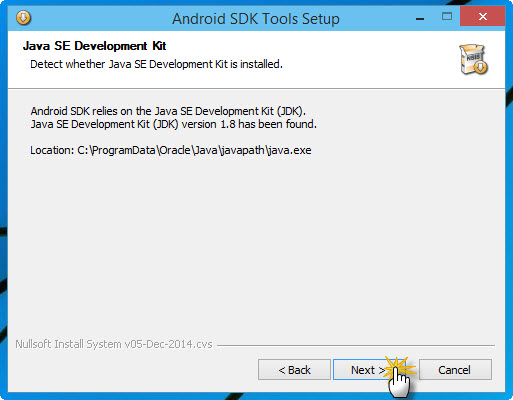Click the 'Android SDK Tools Setup' window title
The image size is (513, 400).
(x=256, y=19)
